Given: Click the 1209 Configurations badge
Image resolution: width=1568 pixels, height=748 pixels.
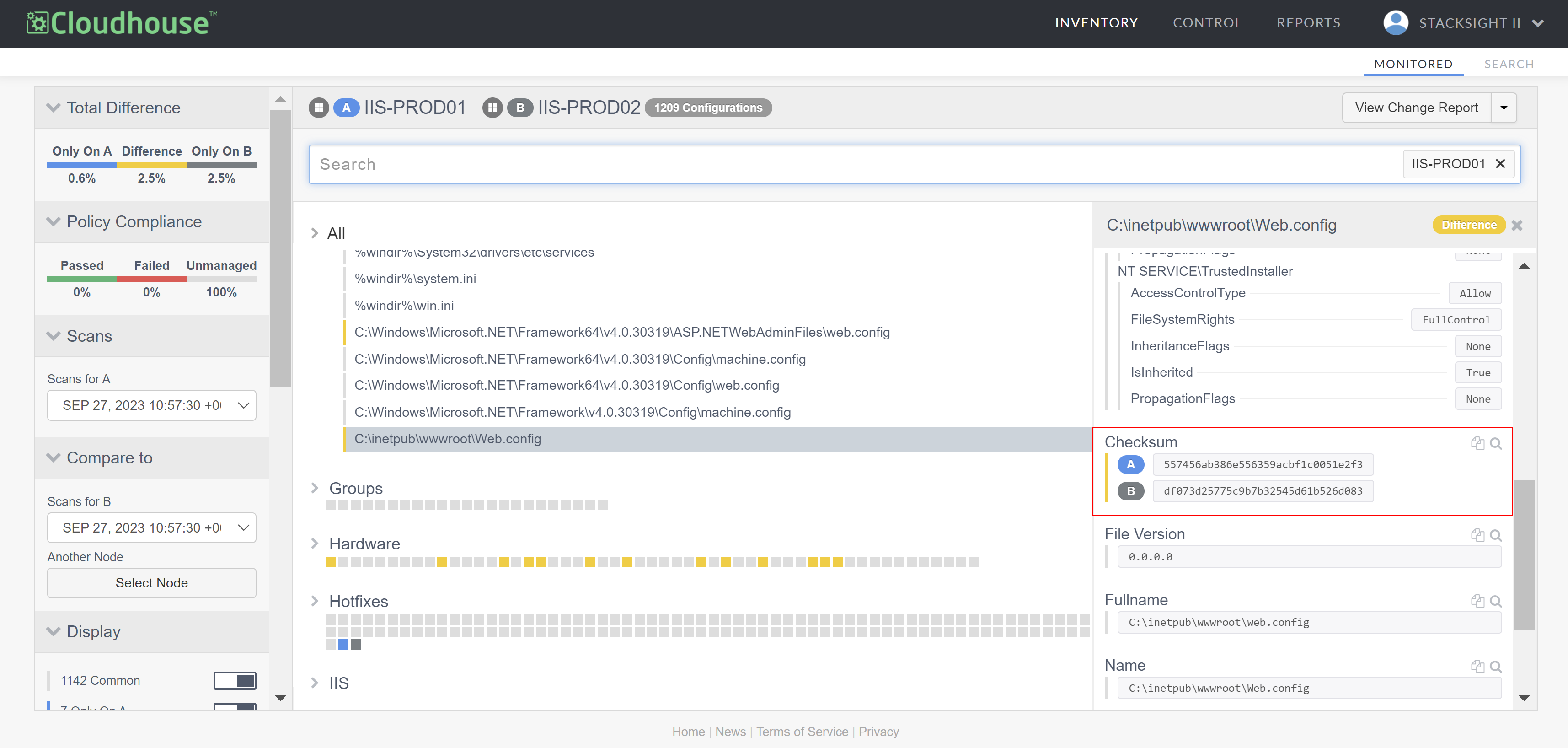Looking at the screenshot, I should [x=708, y=108].
